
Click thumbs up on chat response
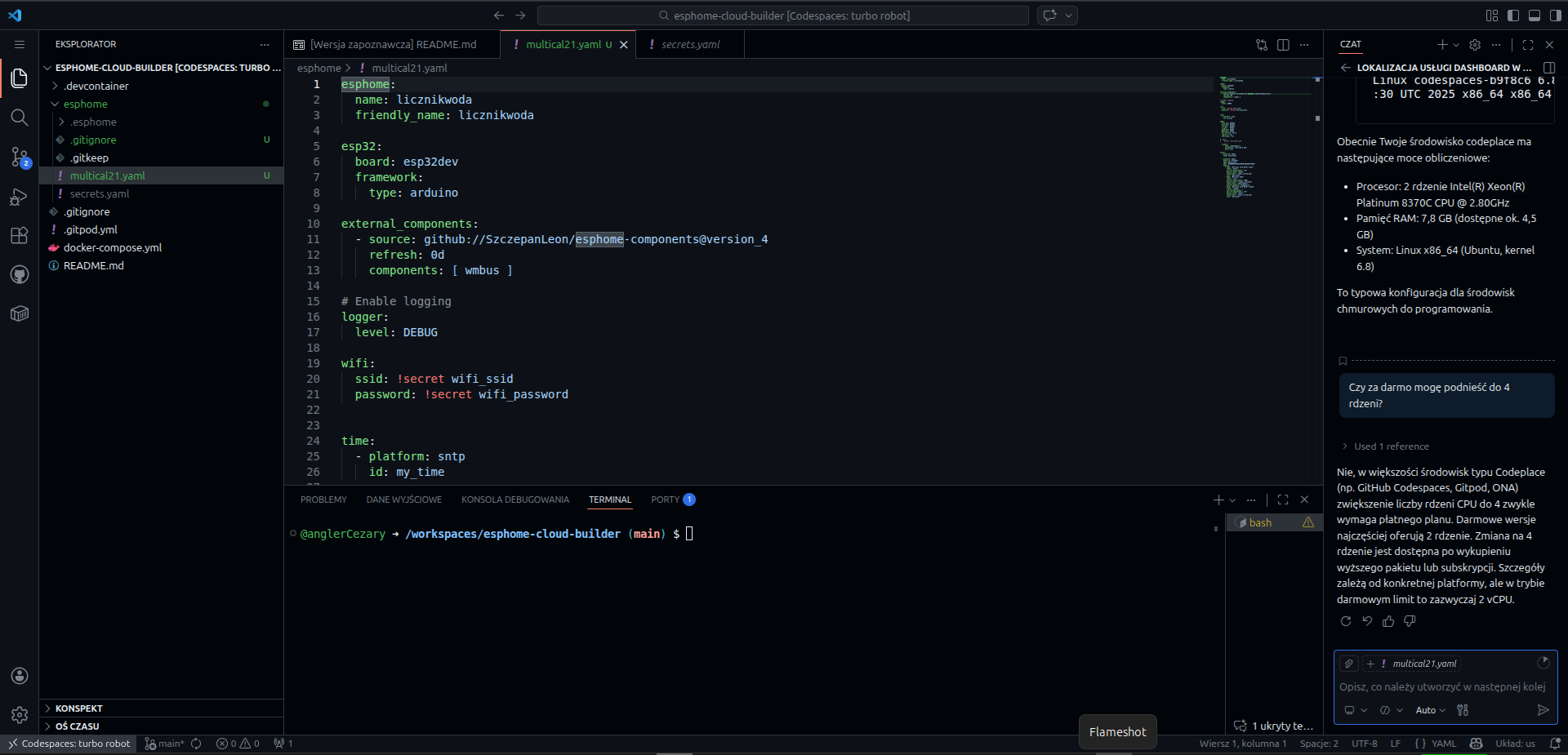(x=1388, y=621)
